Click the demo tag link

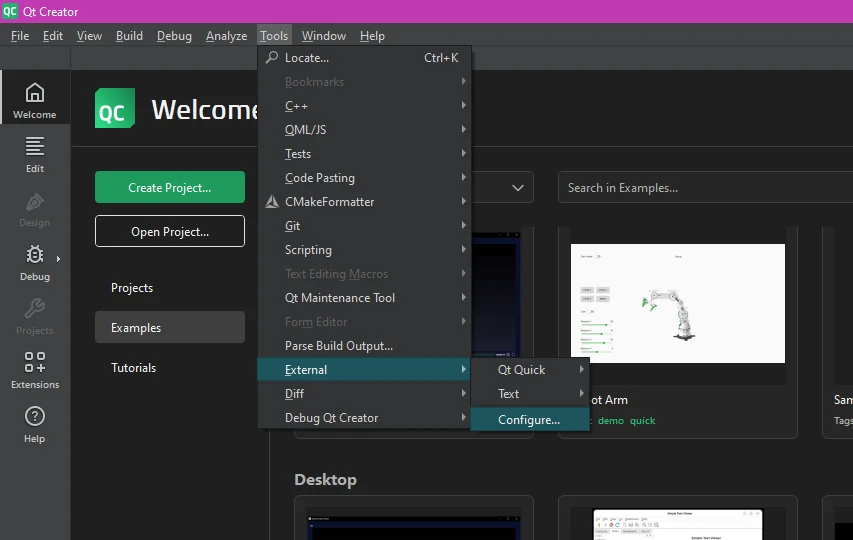(x=610, y=421)
